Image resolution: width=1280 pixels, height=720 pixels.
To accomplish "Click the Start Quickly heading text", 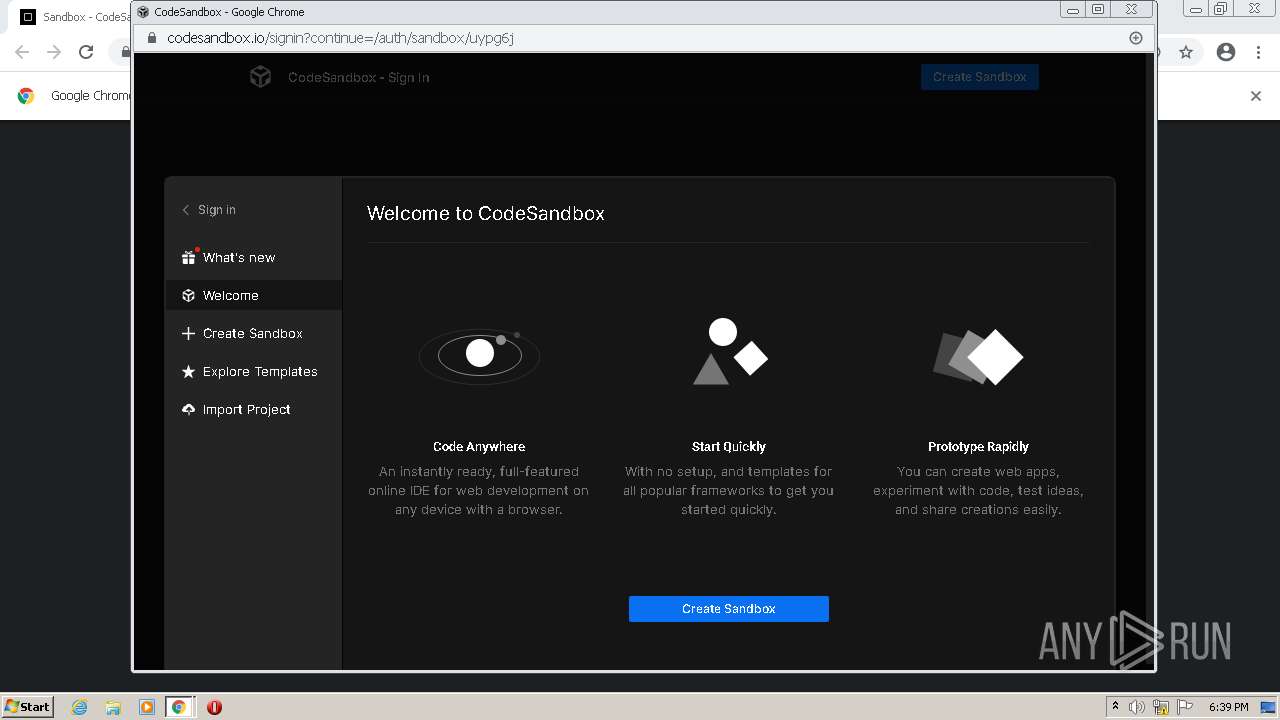I will (x=729, y=447).
